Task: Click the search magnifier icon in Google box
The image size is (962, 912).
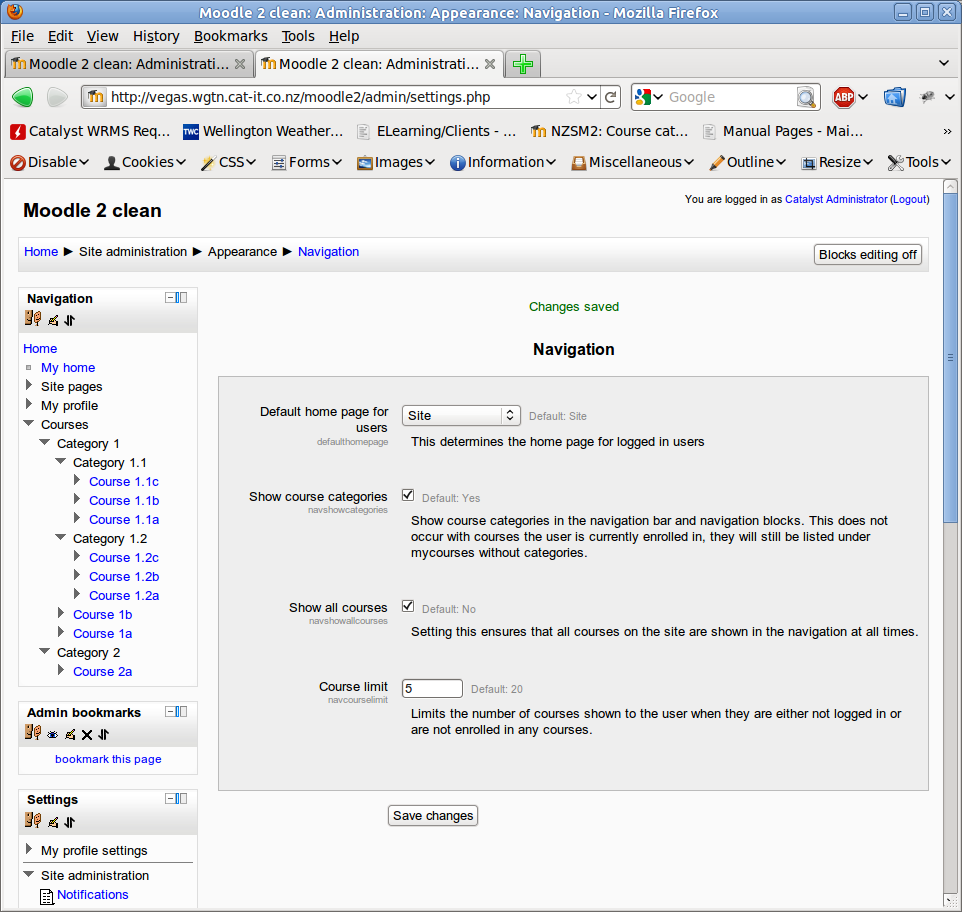Action: pyautogui.click(x=806, y=97)
